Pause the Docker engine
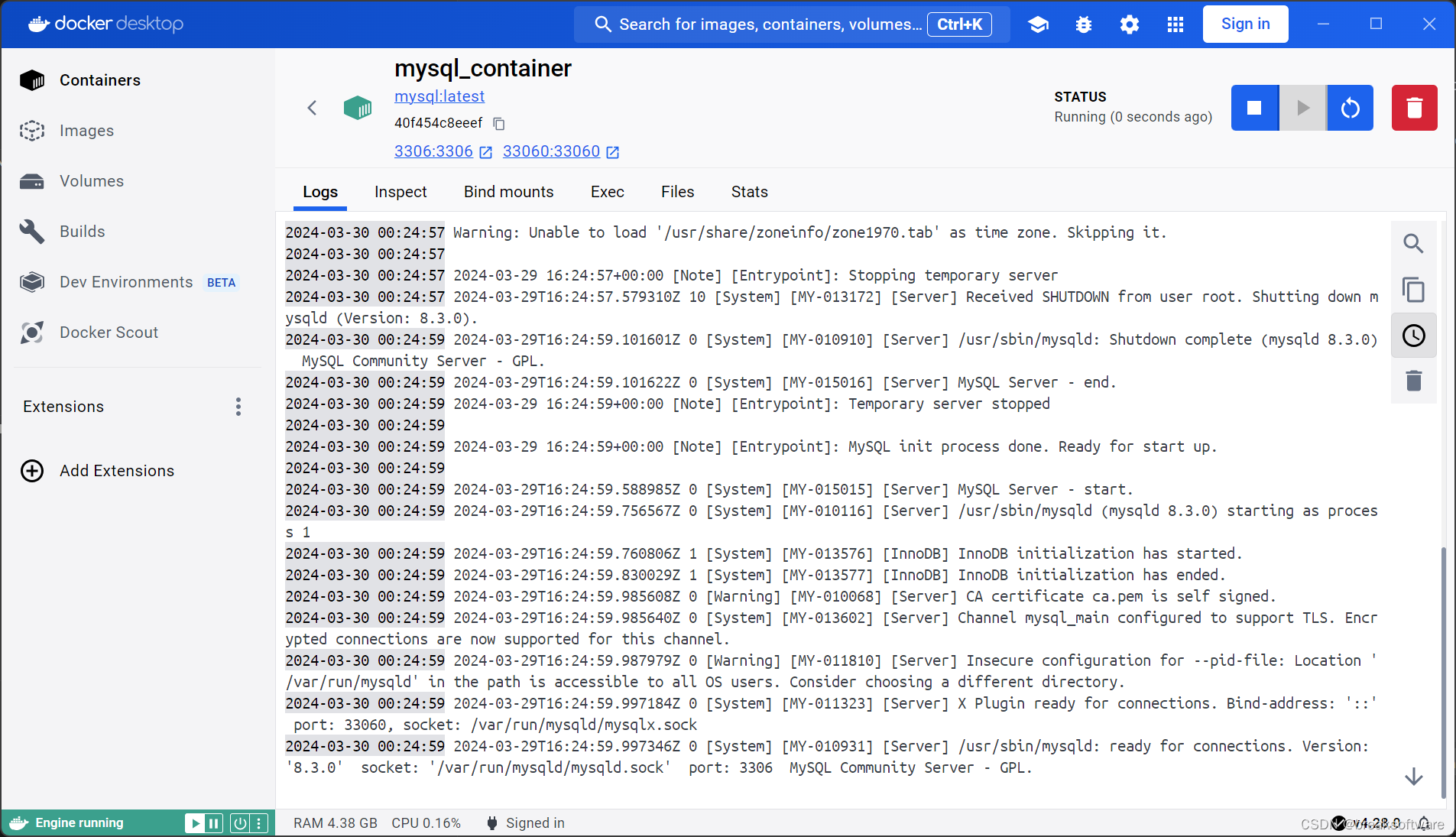The width and height of the screenshot is (1456, 837). tap(214, 823)
